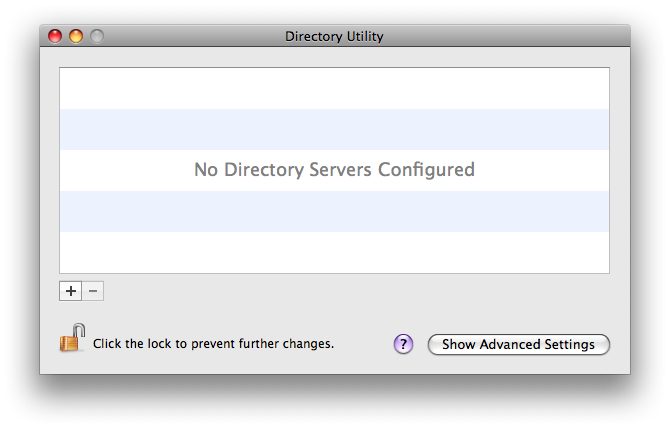Click empty title bar between zoom button and title

pos(190,36)
